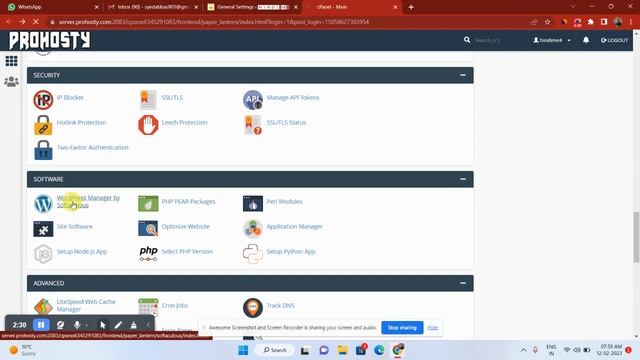The height and width of the screenshot is (360, 640).
Task: Open the Optimize Website magnifier icon
Action: click(148, 229)
